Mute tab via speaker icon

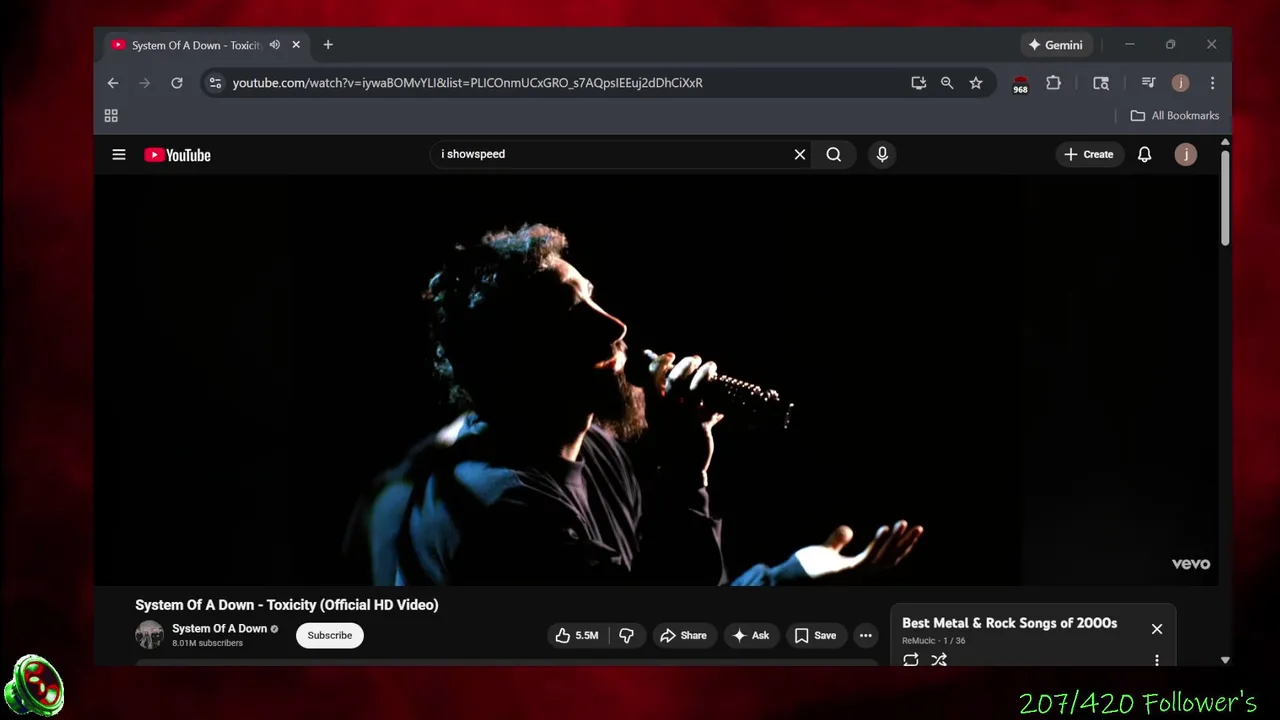click(274, 45)
